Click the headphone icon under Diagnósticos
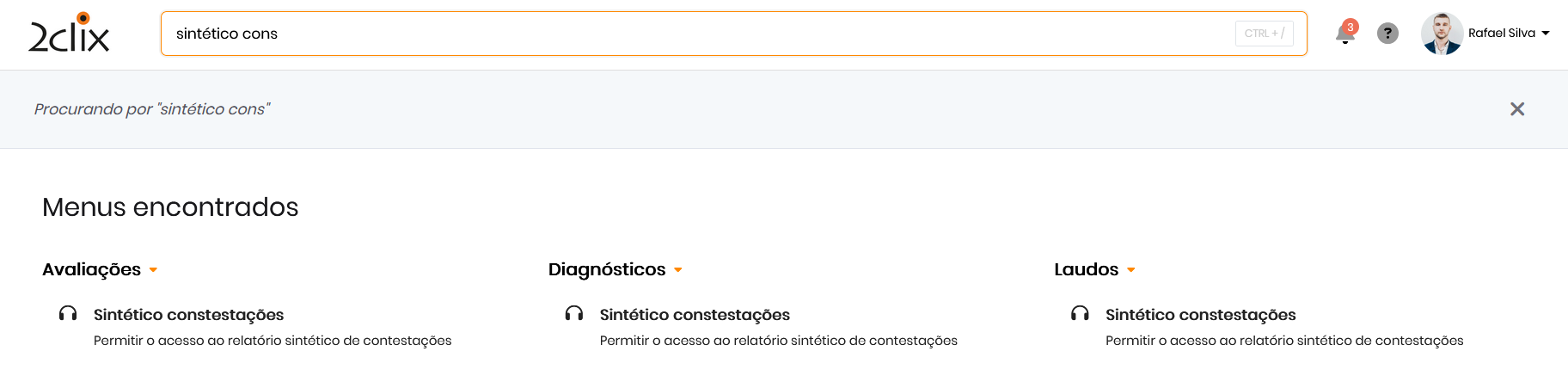 [x=574, y=314]
